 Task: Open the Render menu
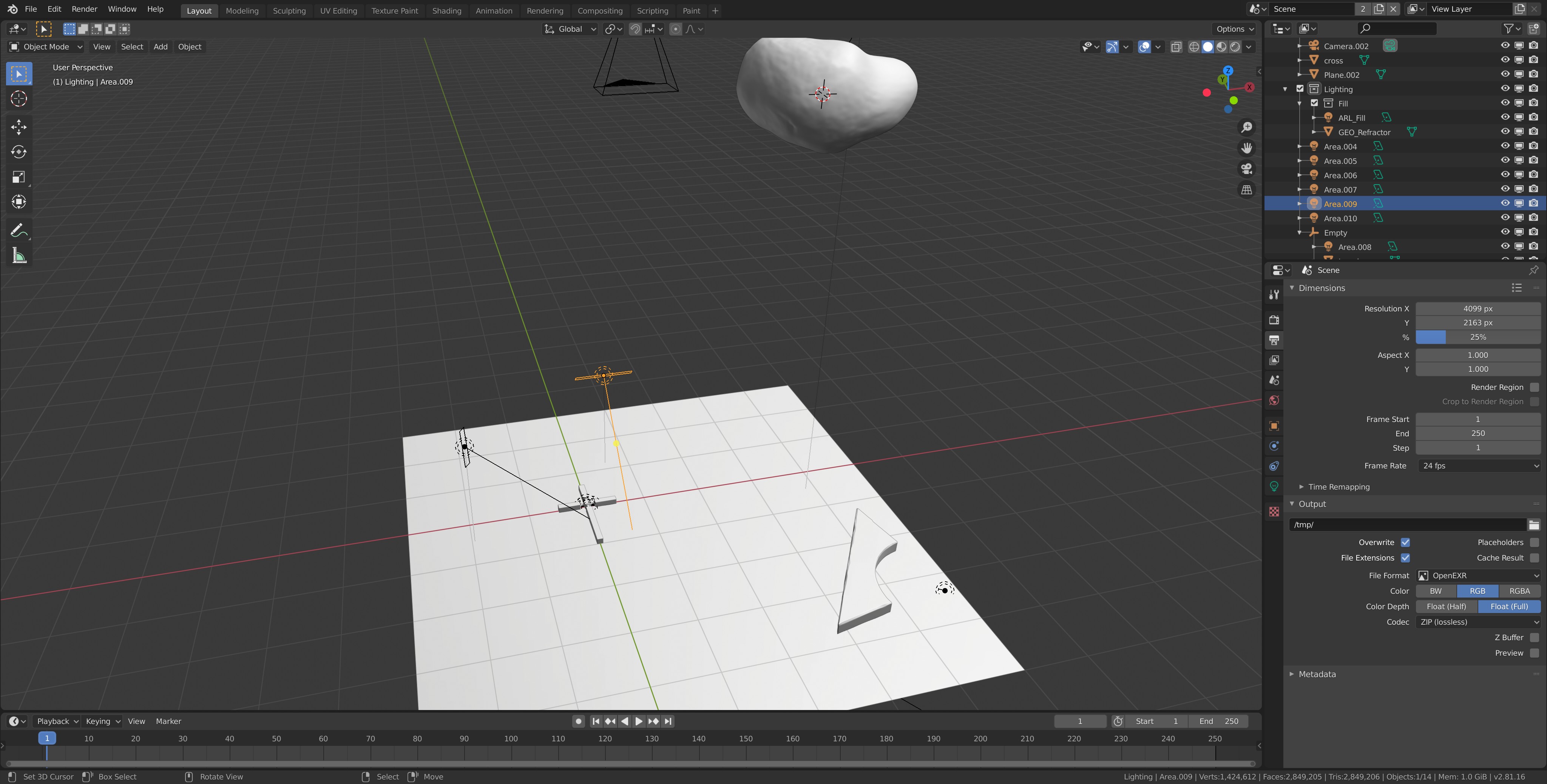pos(84,9)
